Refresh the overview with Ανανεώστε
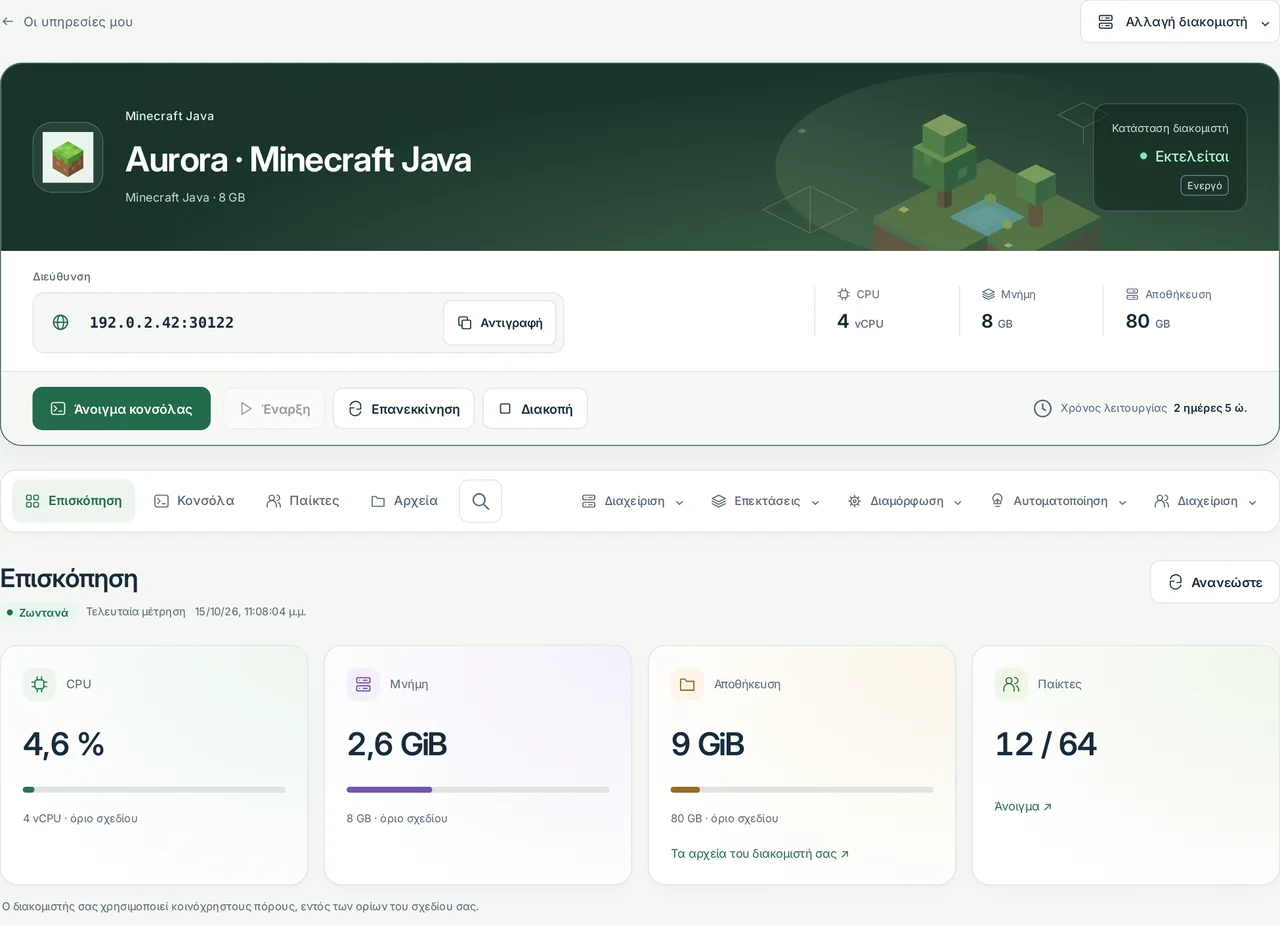This screenshot has height=926, width=1280. [1215, 582]
